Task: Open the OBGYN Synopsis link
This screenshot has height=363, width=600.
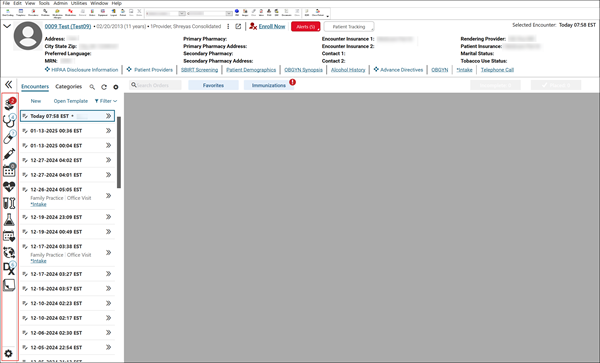Action: (x=303, y=70)
